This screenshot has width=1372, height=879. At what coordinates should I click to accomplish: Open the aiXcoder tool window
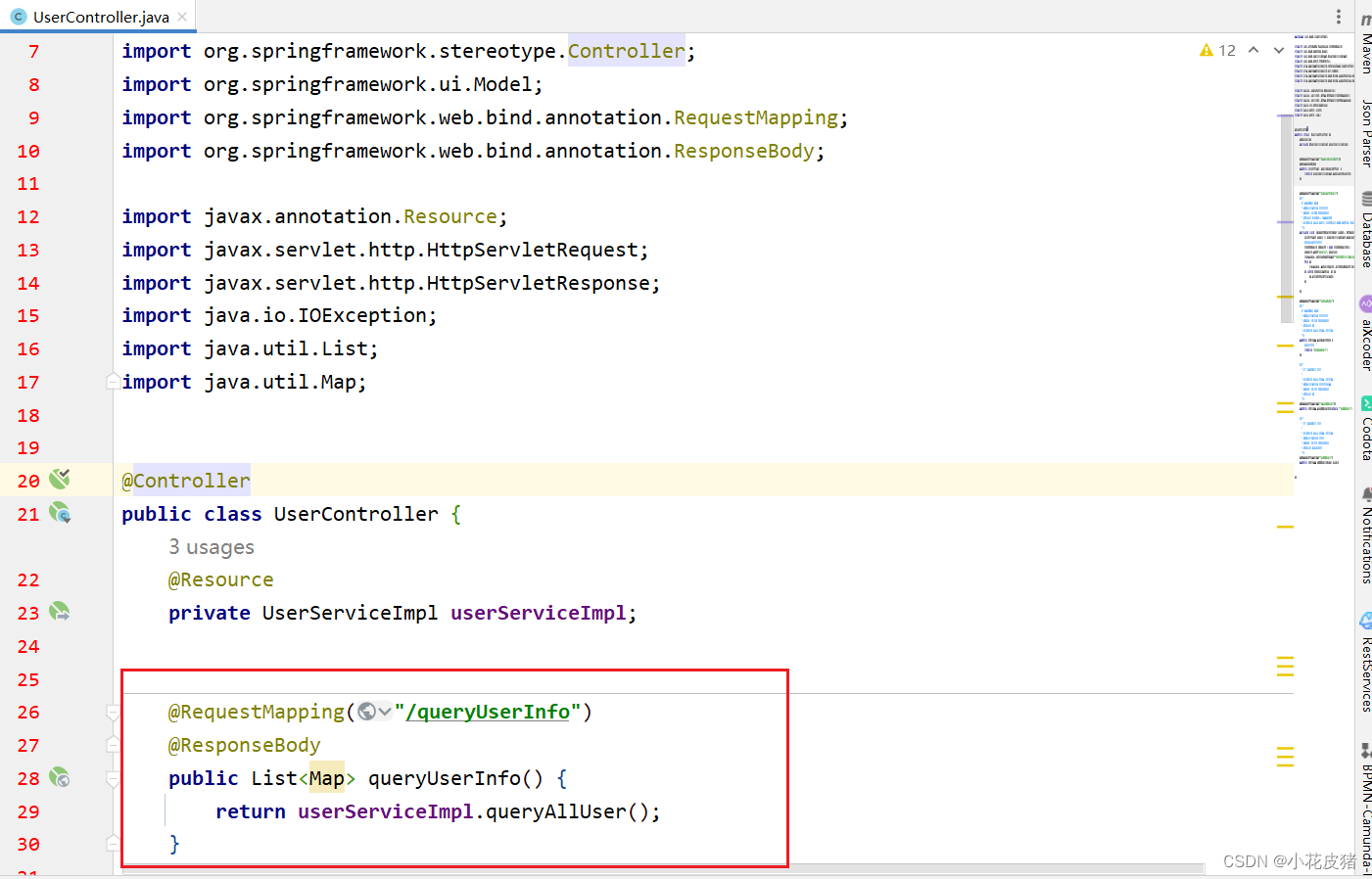[1365, 333]
